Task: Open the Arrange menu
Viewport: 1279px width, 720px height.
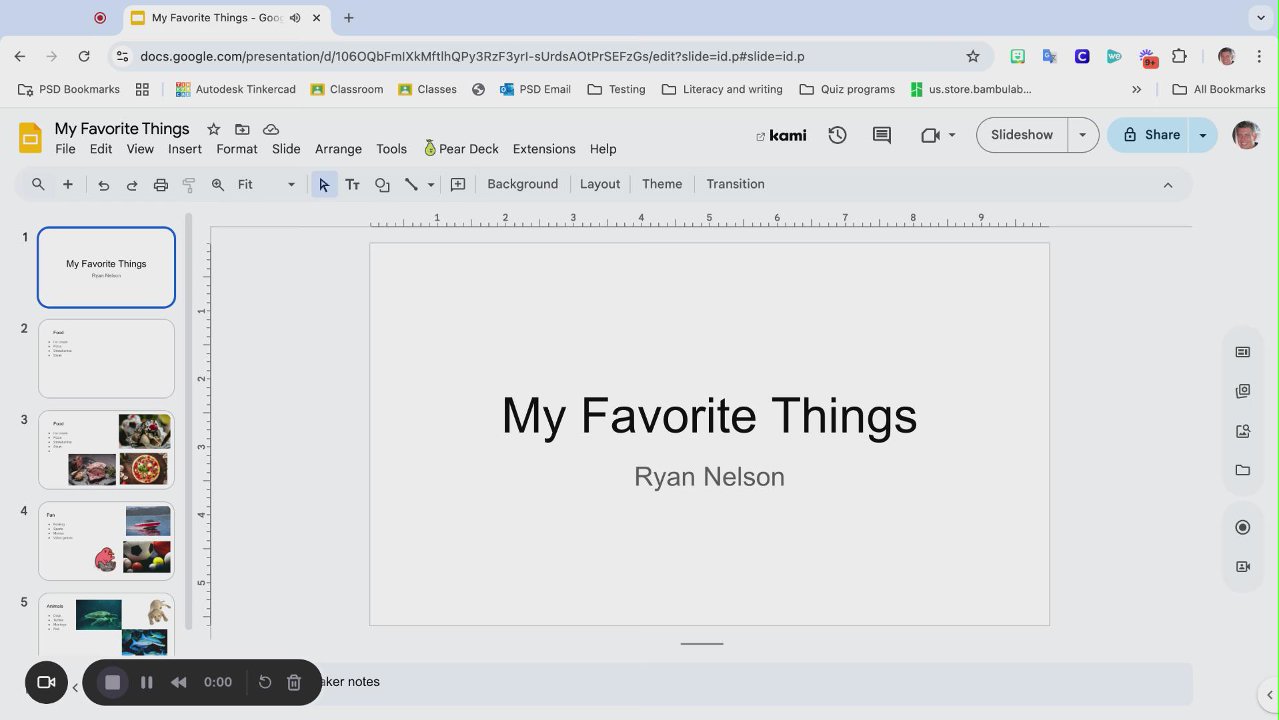Action: (339, 149)
